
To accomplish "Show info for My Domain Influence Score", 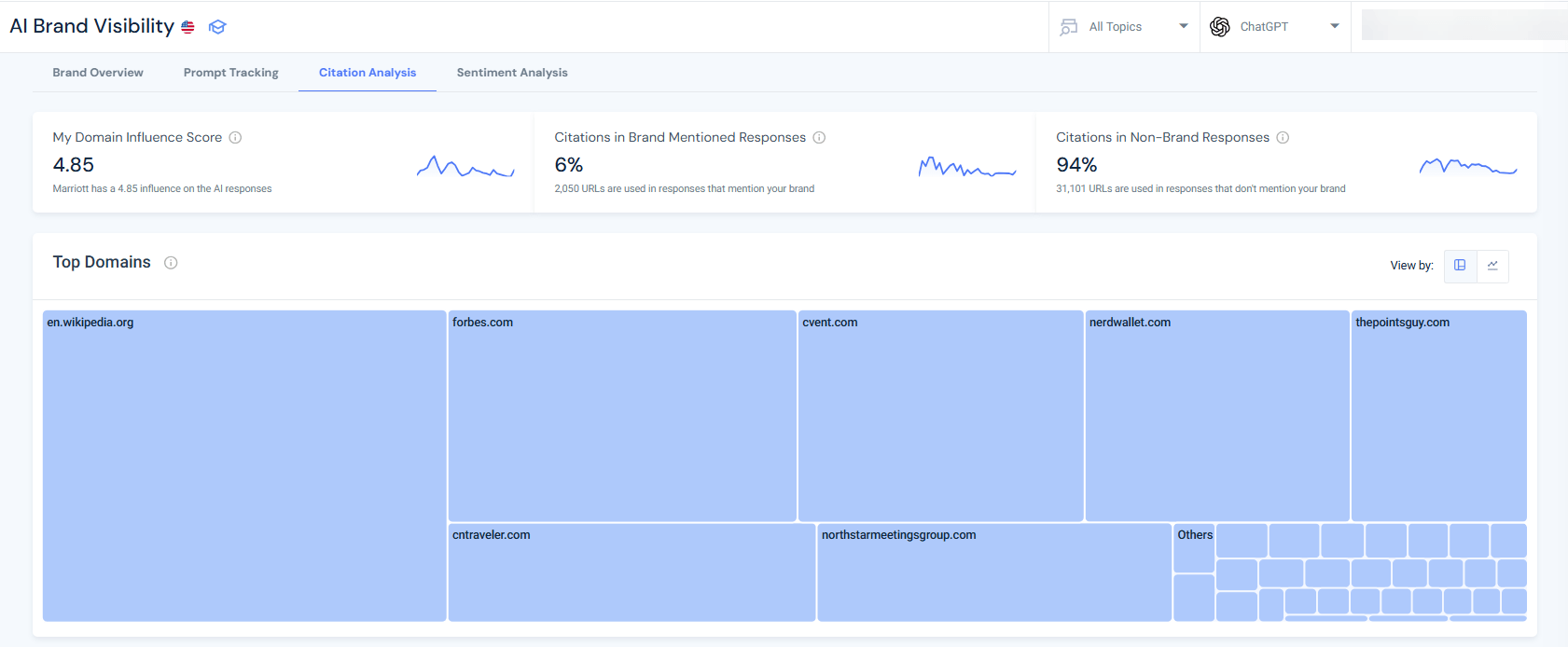I will pyautogui.click(x=235, y=137).
